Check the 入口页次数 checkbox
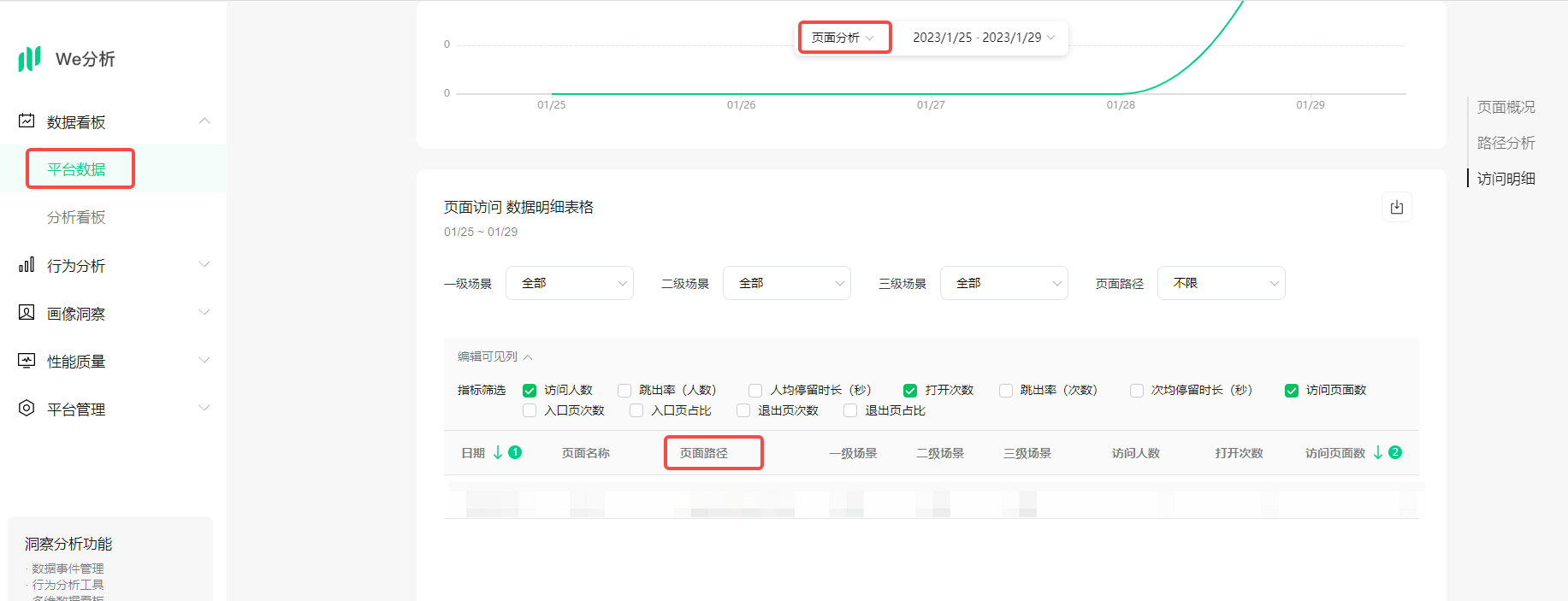The height and width of the screenshot is (601, 1568). point(530,411)
